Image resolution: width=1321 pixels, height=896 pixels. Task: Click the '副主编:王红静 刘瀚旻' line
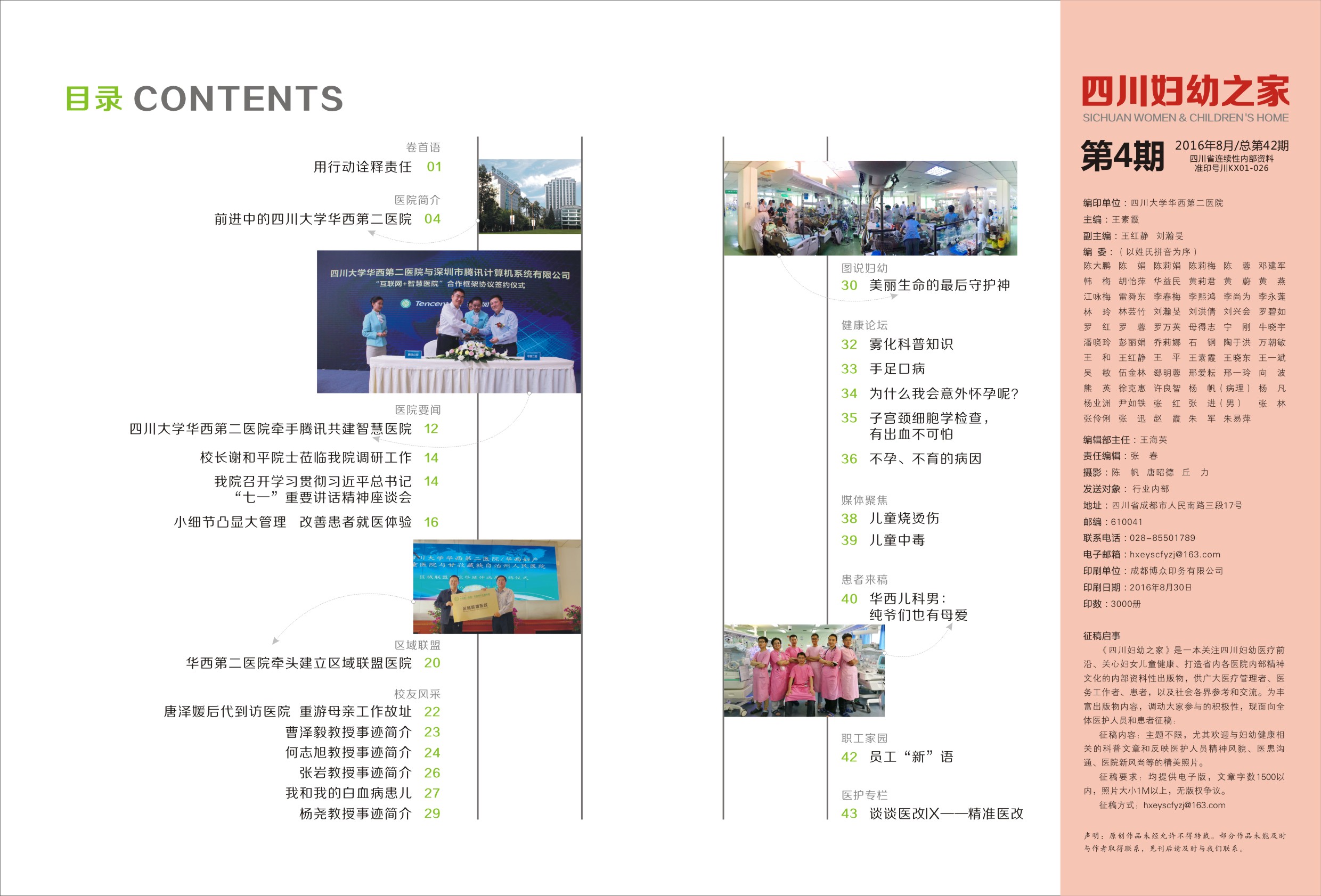click(1134, 236)
